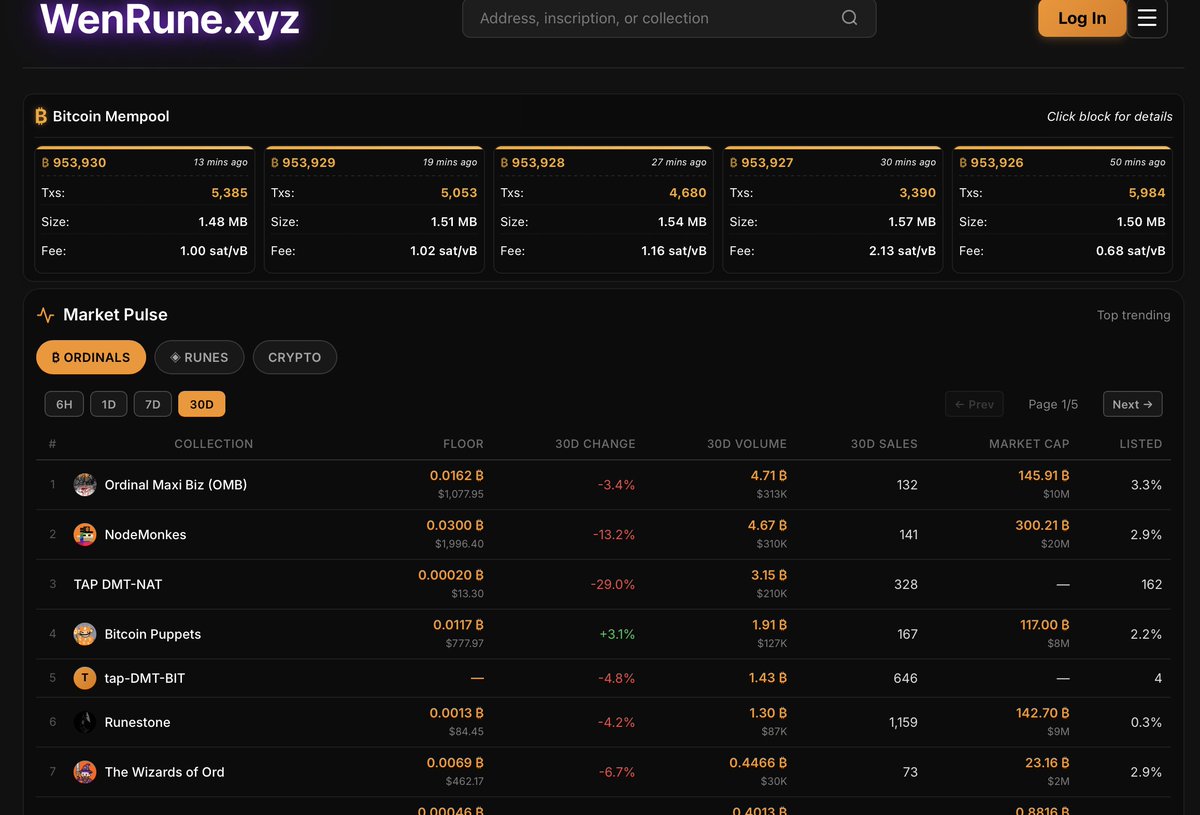Click NodeMonkes market cap 300.21 value
The image size is (1200, 815).
tap(1042, 525)
